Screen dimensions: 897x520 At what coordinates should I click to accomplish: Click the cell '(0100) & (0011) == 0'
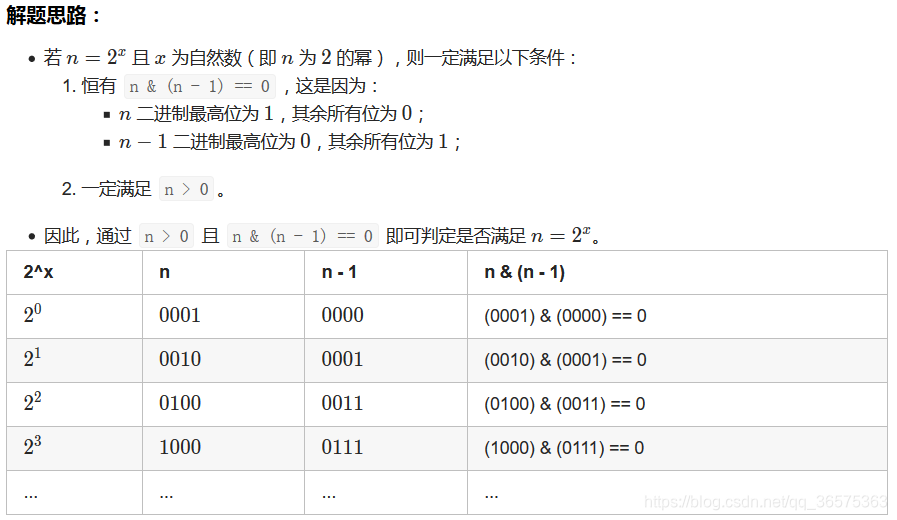click(677, 404)
